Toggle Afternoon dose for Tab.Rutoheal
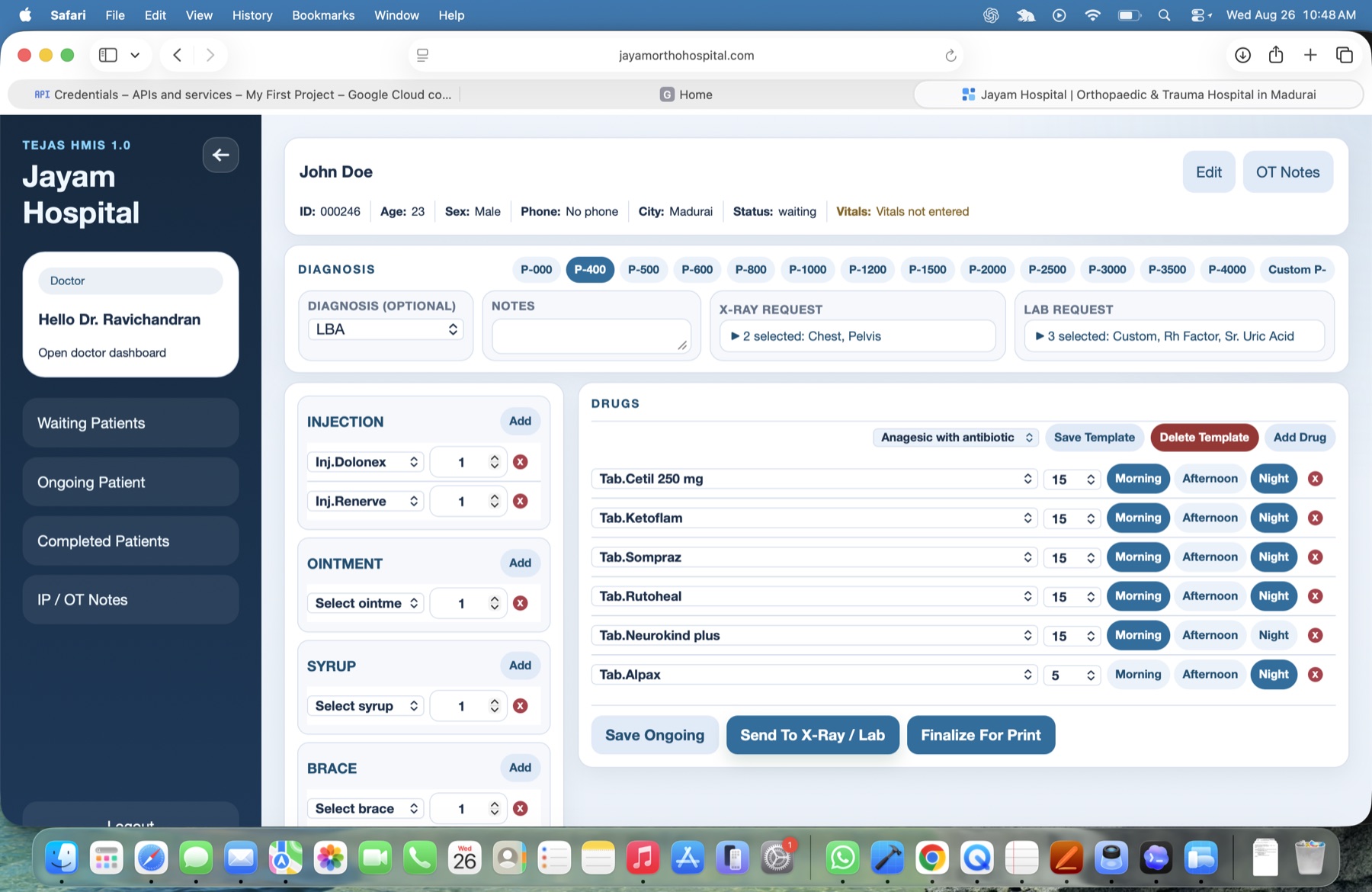 [x=1210, y=596]
